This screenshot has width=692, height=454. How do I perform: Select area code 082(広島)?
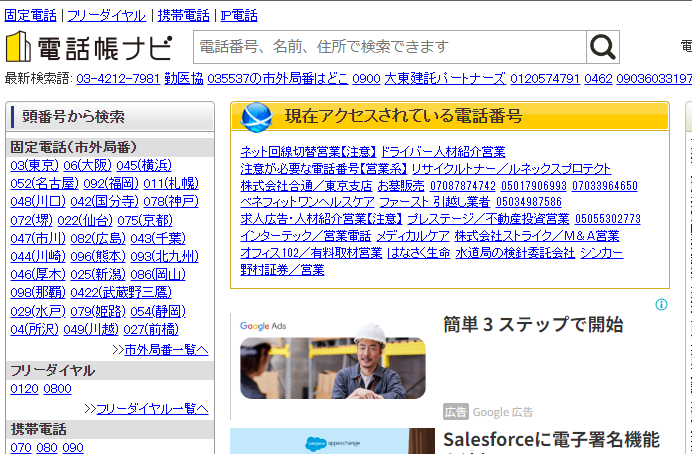[x=98, y=238]
